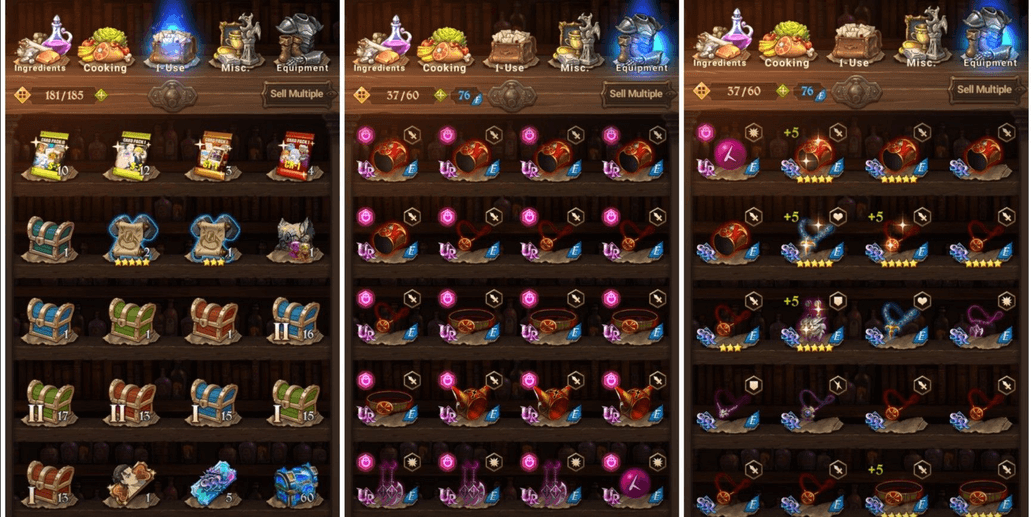Select the card pack with count 10

(x=51, y=157)
